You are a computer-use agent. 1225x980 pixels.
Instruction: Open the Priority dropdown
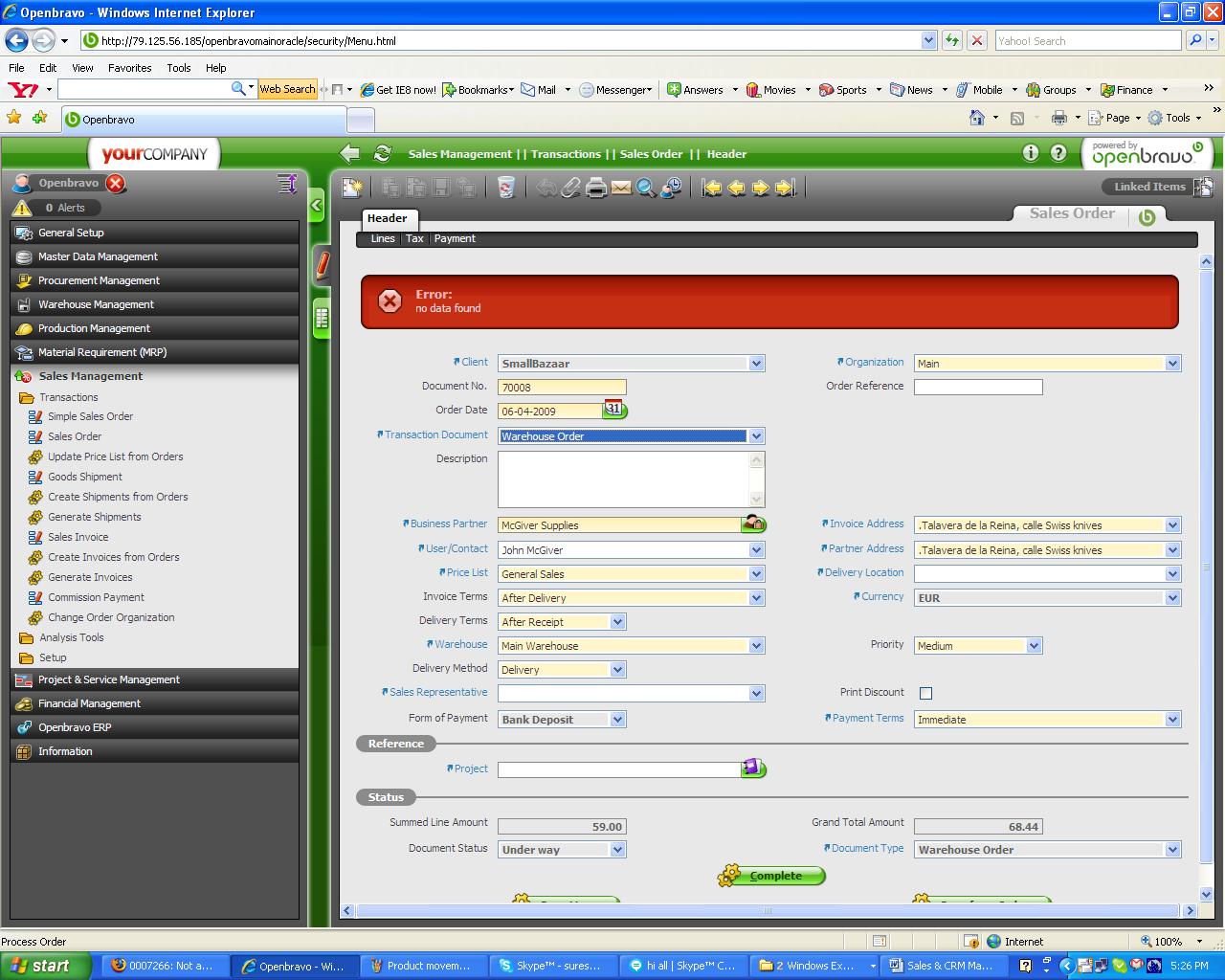coord(1034,646)
